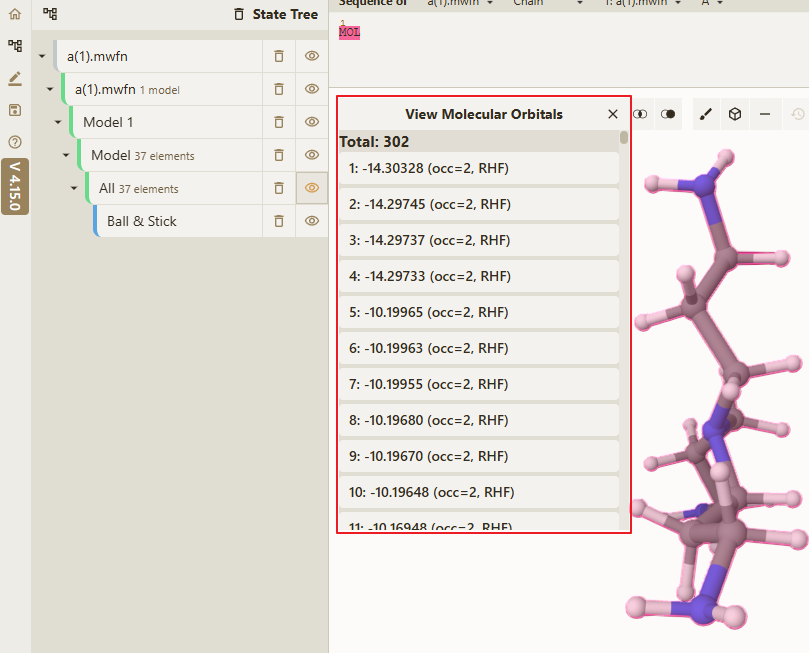This screenshot has height=653, width=809.
Task: Select orbital 1: -14.30328 entry
Action: 479,168
